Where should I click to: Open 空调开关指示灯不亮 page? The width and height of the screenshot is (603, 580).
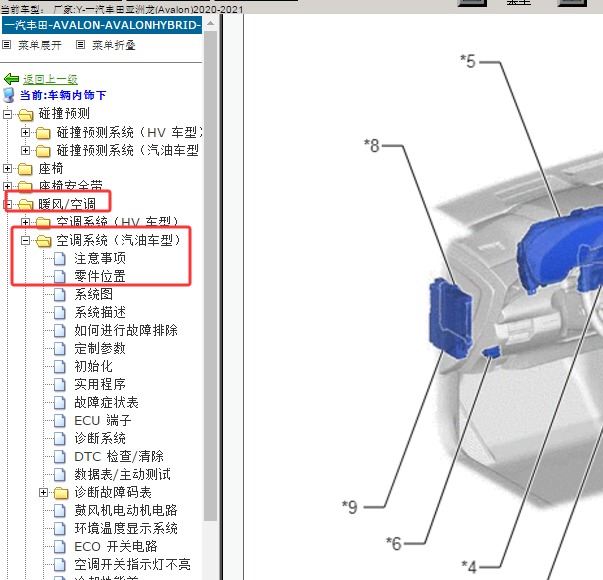tap(132, 565)
